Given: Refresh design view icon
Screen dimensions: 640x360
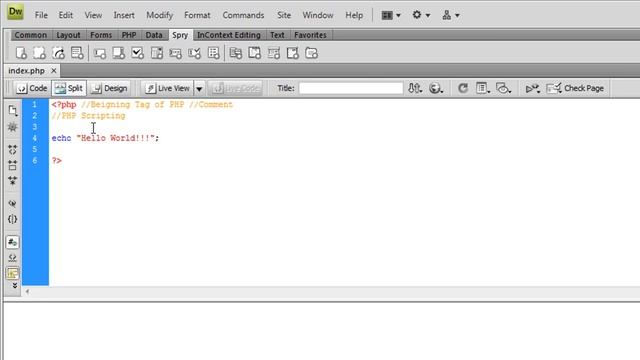Looking at the screenshot, I should [462, 88].
